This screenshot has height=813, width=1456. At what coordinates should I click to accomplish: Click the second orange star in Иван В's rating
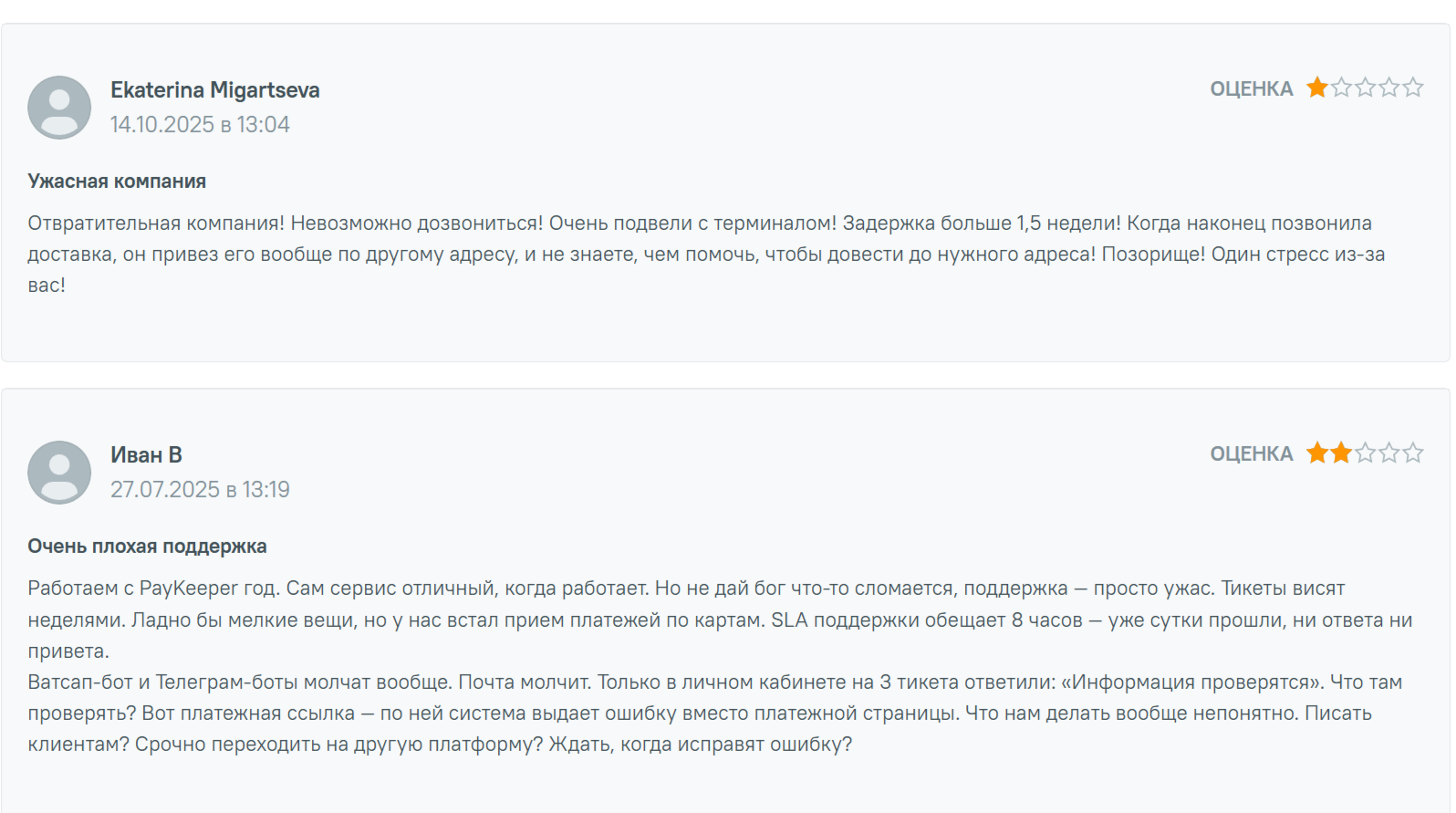tap(1339, 453)
